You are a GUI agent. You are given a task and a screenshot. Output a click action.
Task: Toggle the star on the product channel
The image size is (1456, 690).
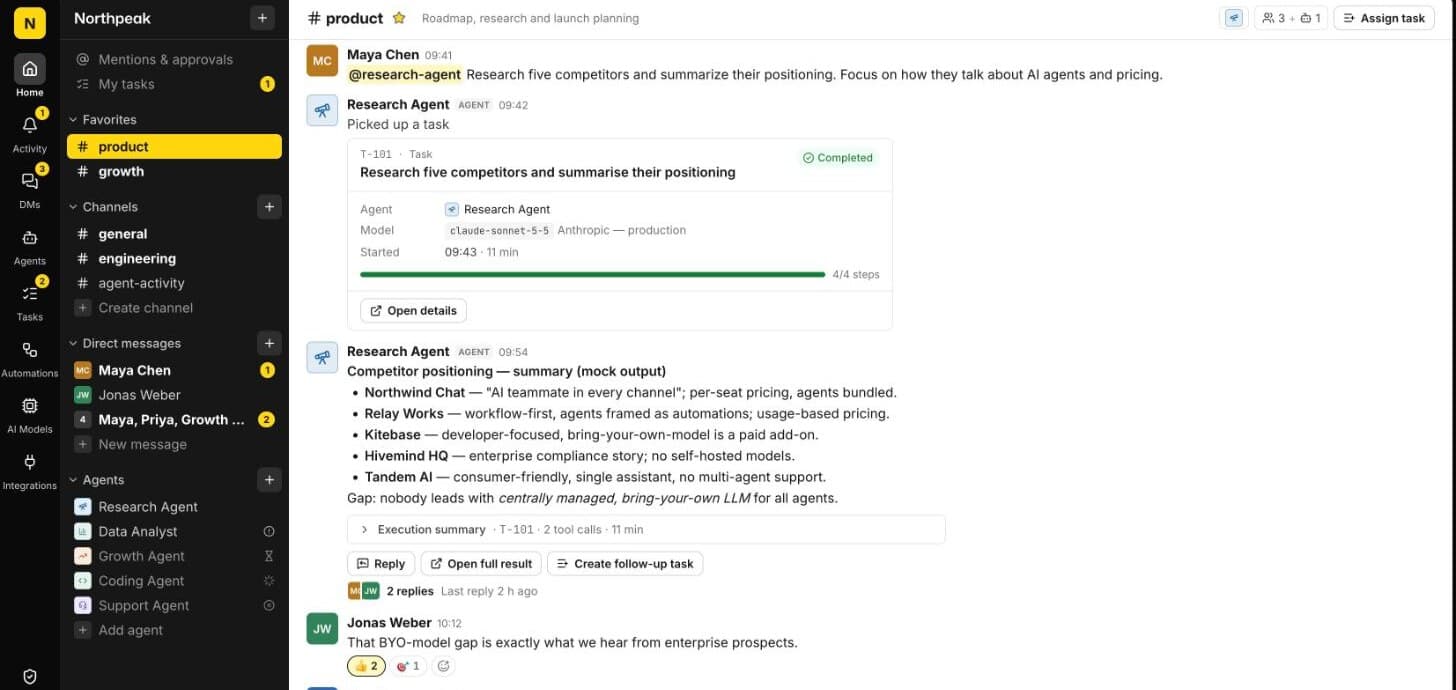click(399, 18)
